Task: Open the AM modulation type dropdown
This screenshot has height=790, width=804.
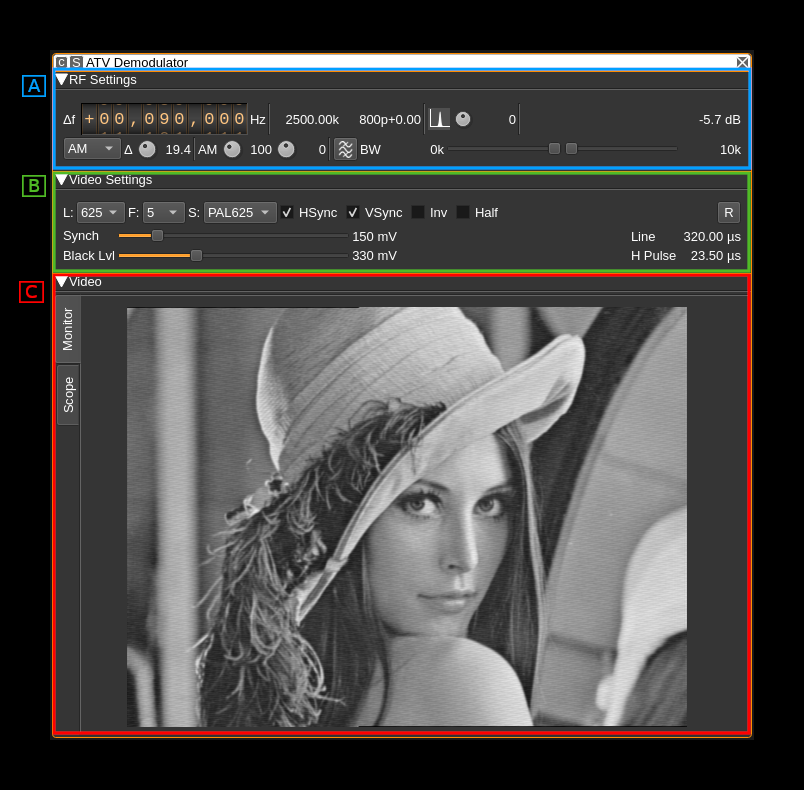Action: pos(92,149)
